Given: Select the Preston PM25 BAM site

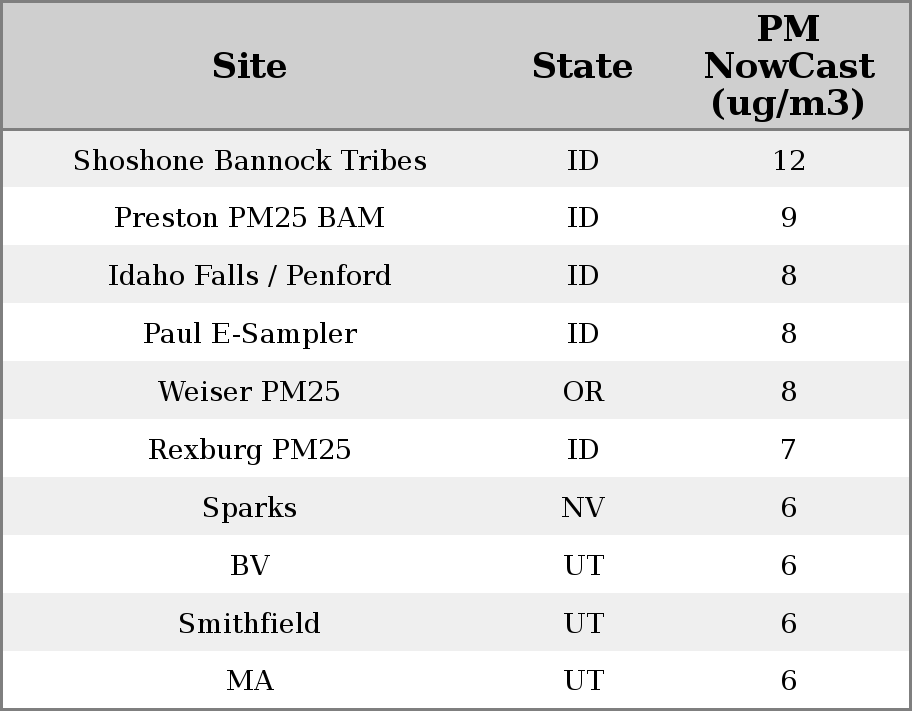Looking at the screenshot, I should click(x=249, y=218).
